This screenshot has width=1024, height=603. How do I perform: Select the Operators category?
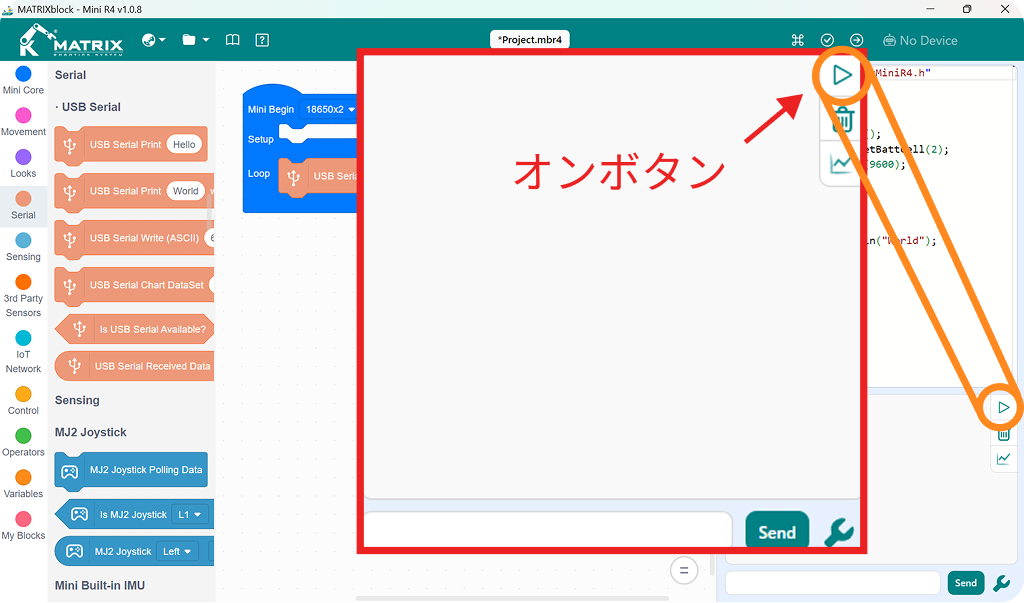(24, 443)
